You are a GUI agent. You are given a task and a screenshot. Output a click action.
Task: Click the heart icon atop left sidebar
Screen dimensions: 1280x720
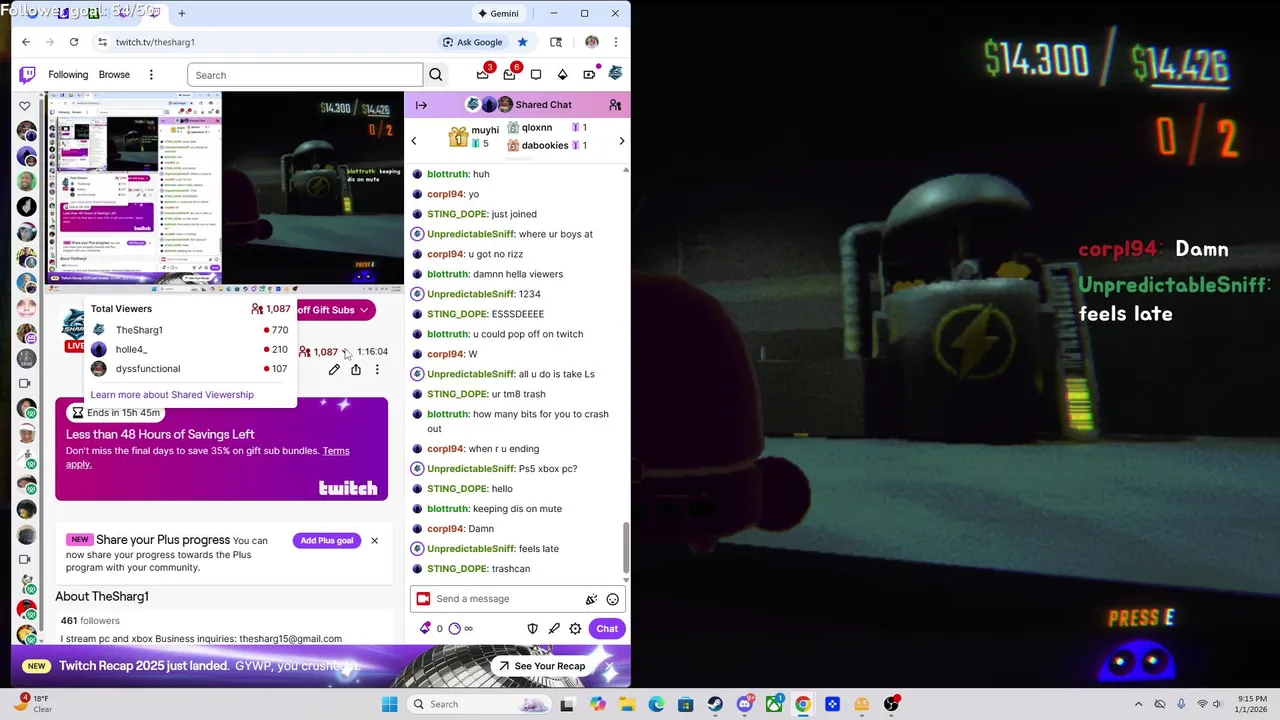point(25,105)
